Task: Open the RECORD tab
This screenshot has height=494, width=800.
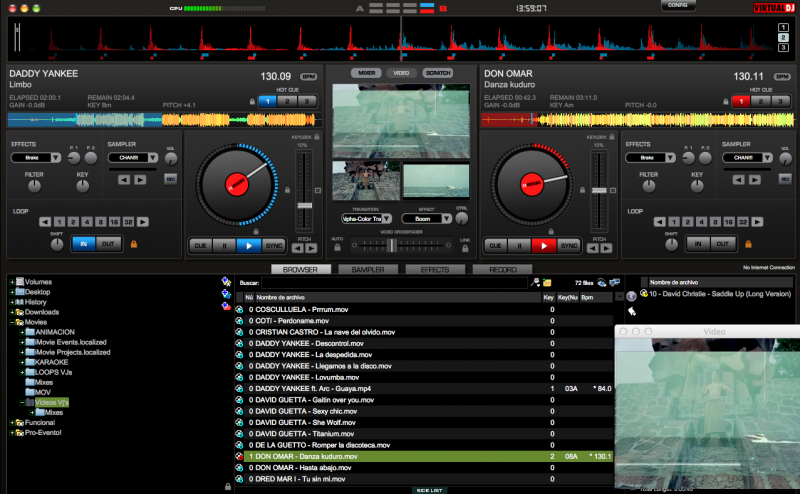Action: click(x=503, y=269)
